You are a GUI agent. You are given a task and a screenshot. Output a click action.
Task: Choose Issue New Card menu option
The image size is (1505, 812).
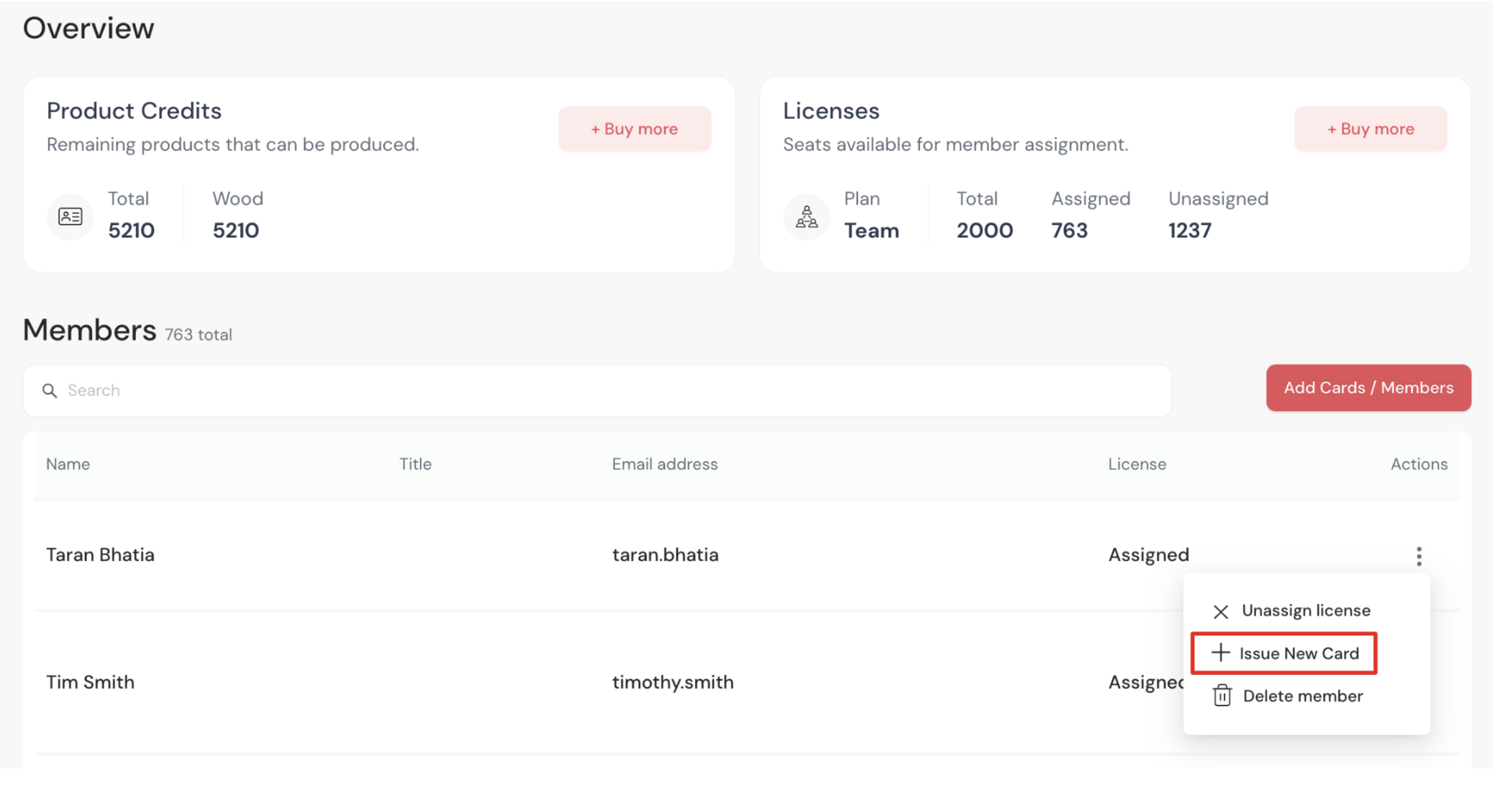click(x=1298, y=653)
